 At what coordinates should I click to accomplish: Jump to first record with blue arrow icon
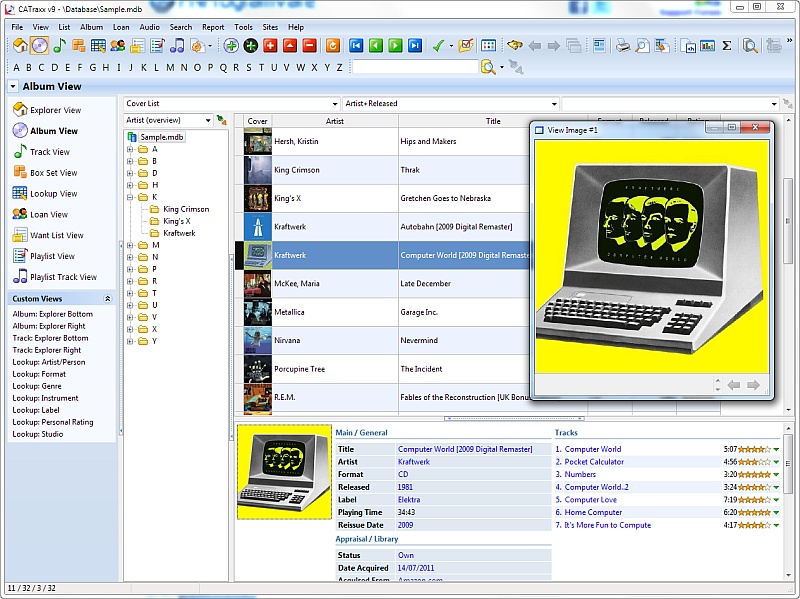click(356, 46)
